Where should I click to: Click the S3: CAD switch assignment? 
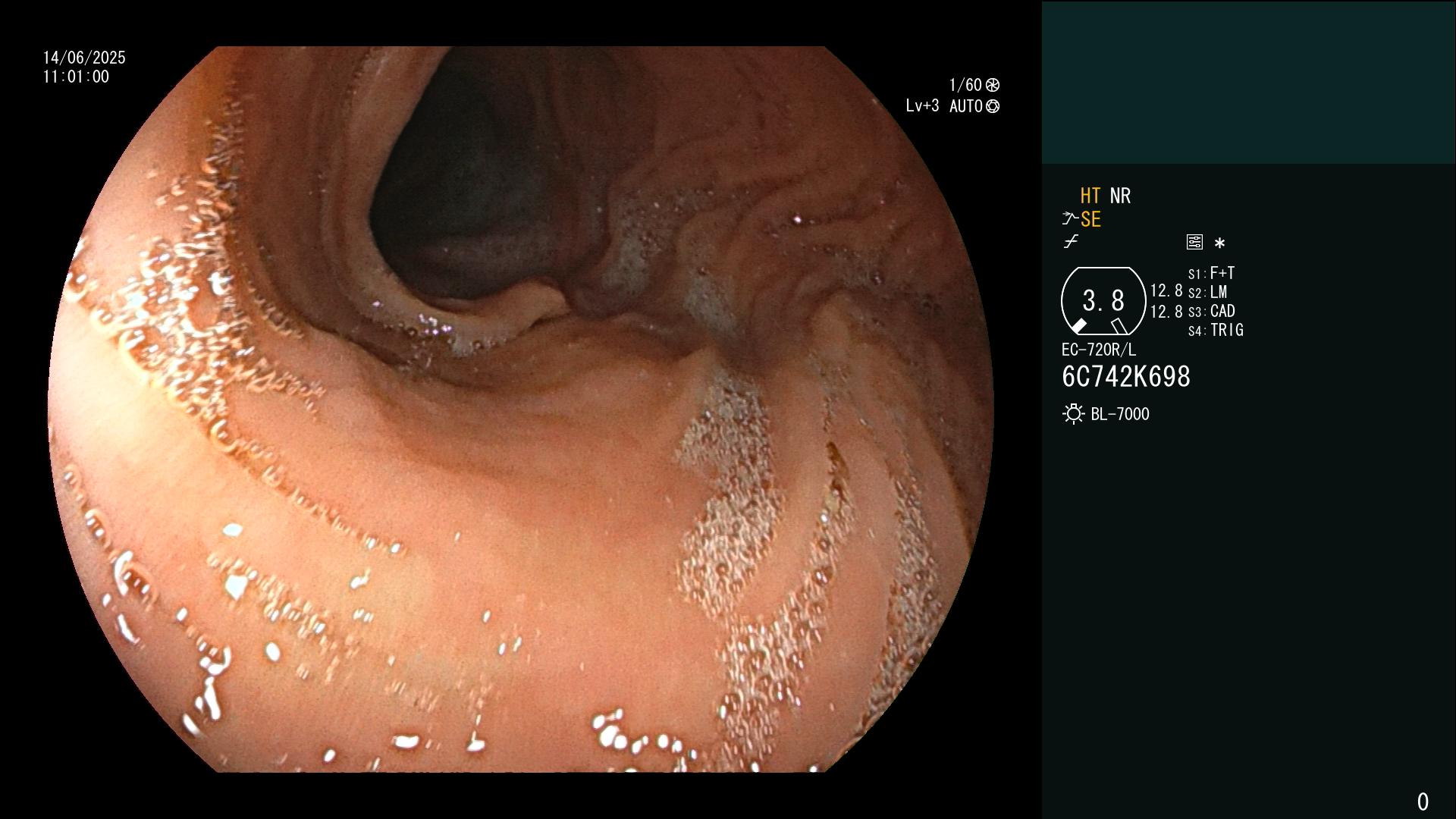tap(1211, 311)
